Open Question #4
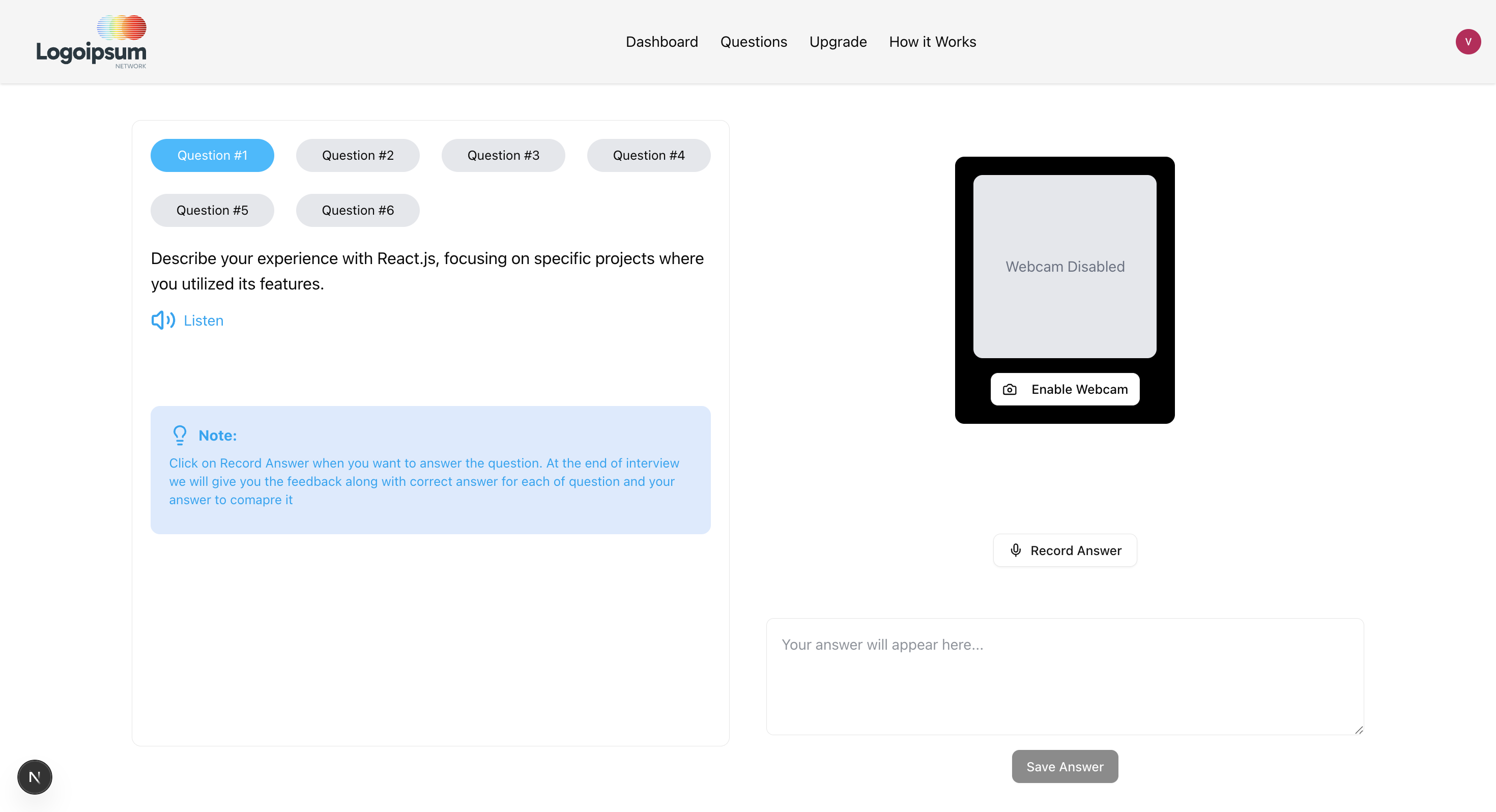 (649, 155)
